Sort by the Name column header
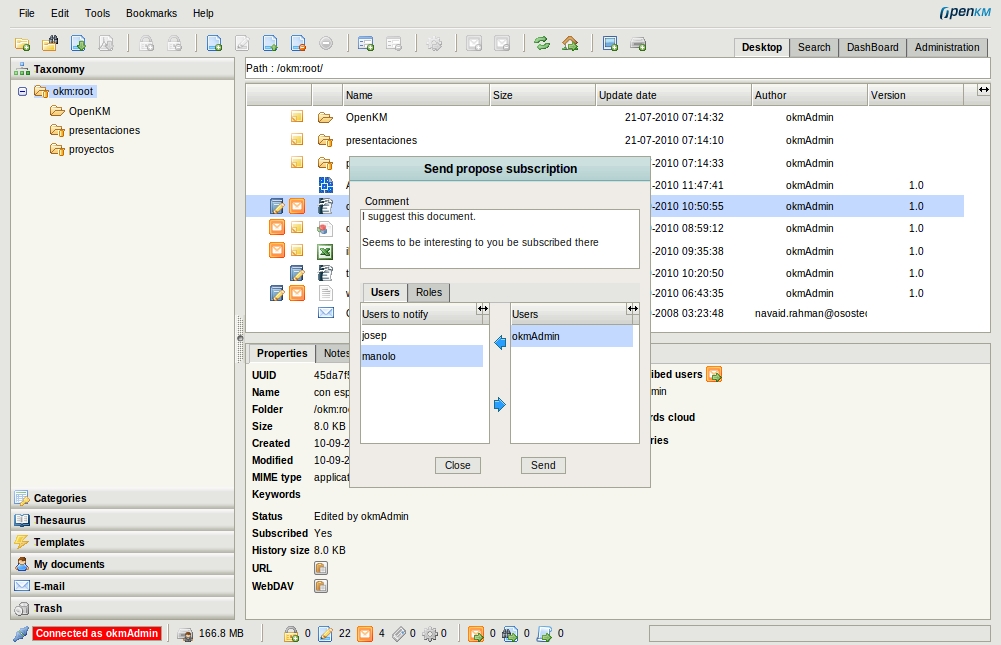 coord(416,95)
